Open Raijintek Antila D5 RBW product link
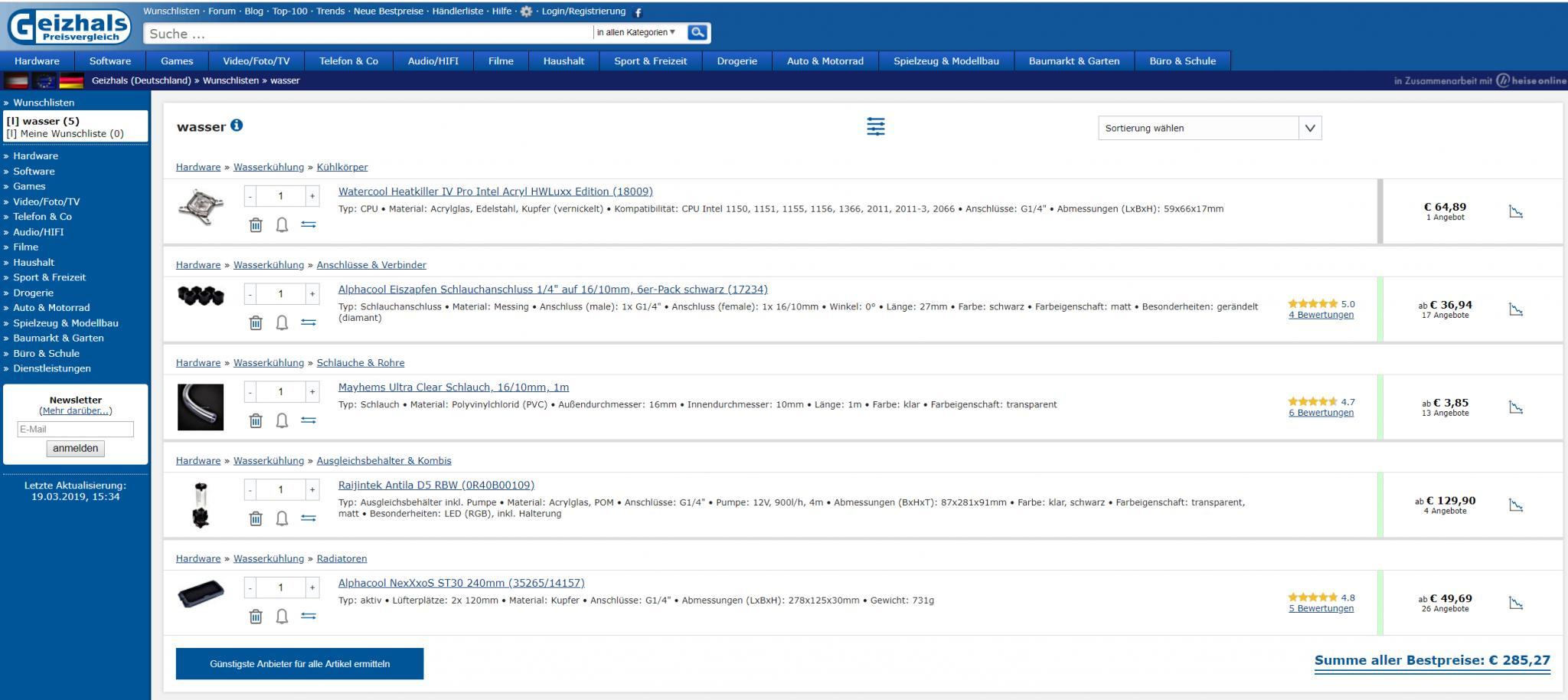The image size is (1568, 700). pos(436,485)
